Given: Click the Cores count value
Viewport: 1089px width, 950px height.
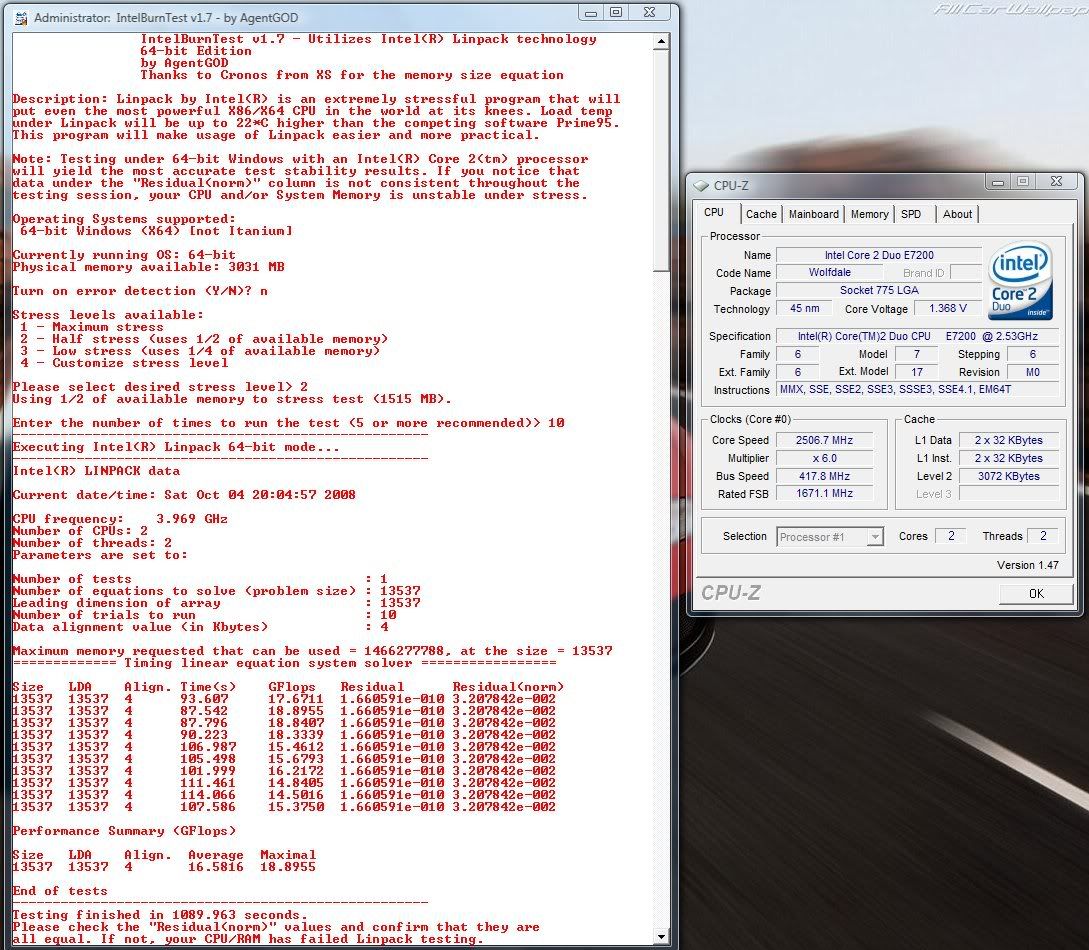Looking at the screenshot, I should click(951, 536).
